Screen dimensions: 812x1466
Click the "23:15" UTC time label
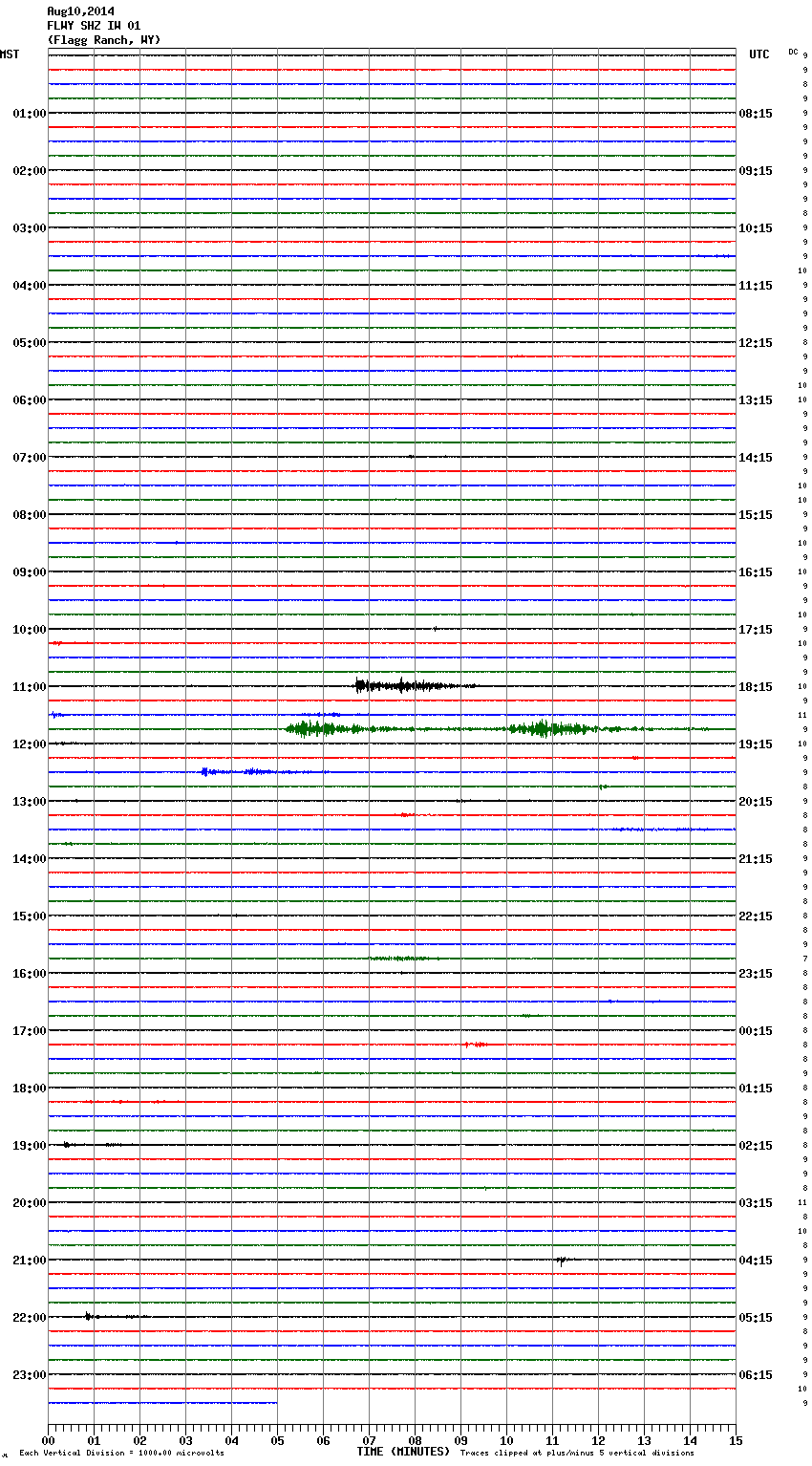[x=756, y=974]
